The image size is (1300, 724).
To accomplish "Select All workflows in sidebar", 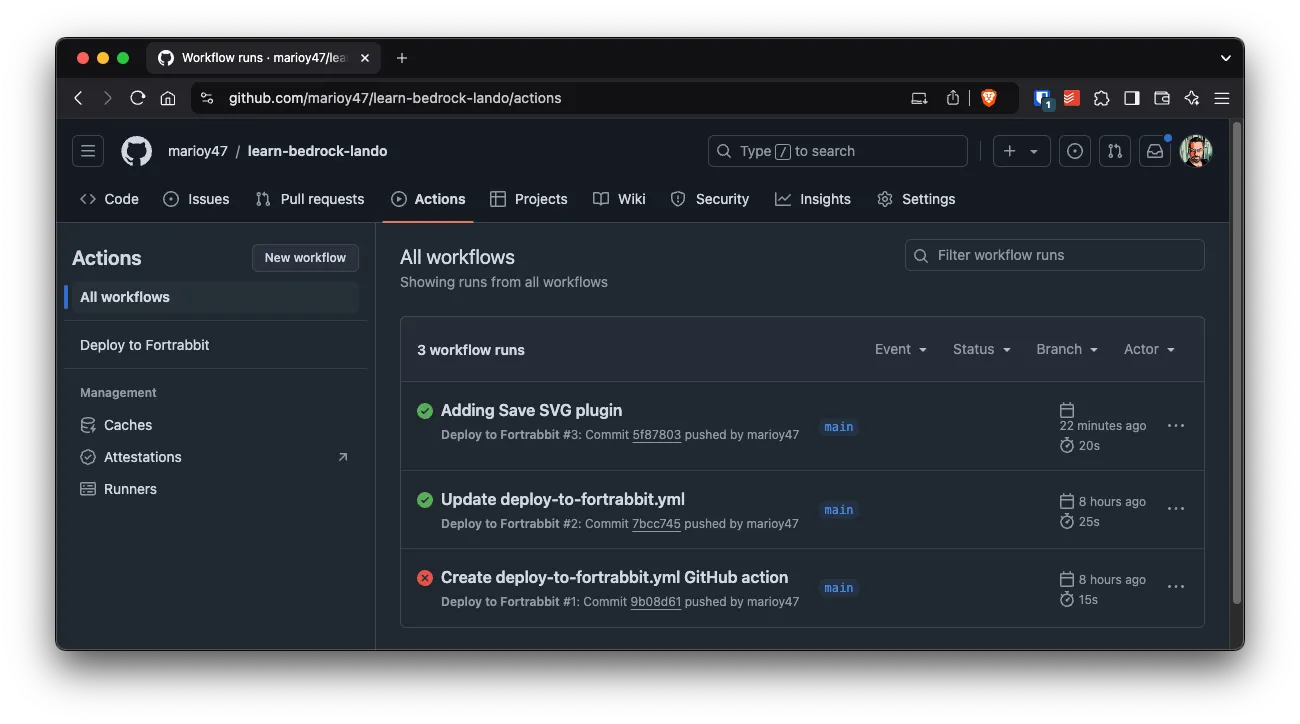I will coord(215,297).
